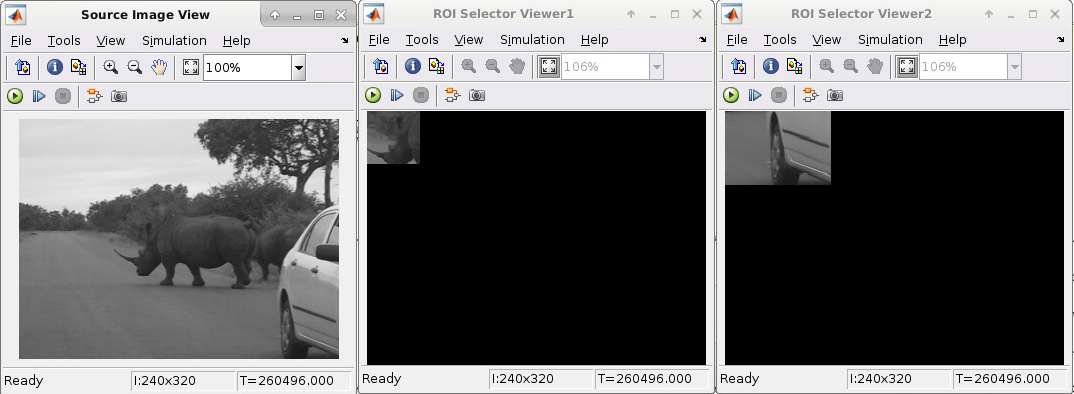Step forward in ROI Selector Viewer1
Viewport: 1074px width, 394px height.
397,95
